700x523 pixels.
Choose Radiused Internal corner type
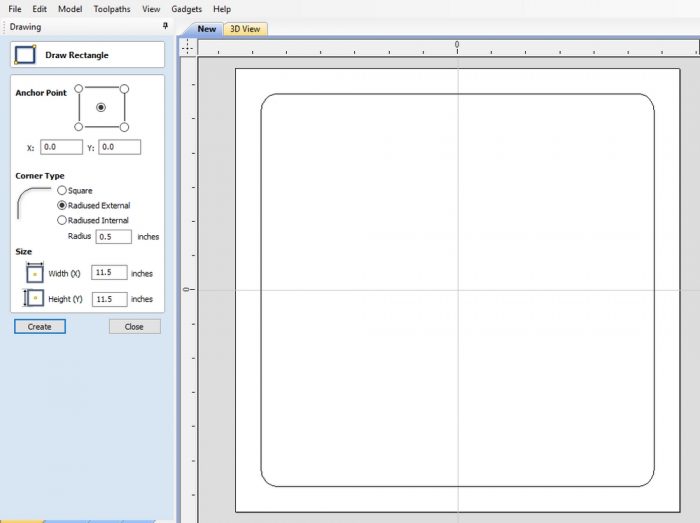click(x=62, y=220)
